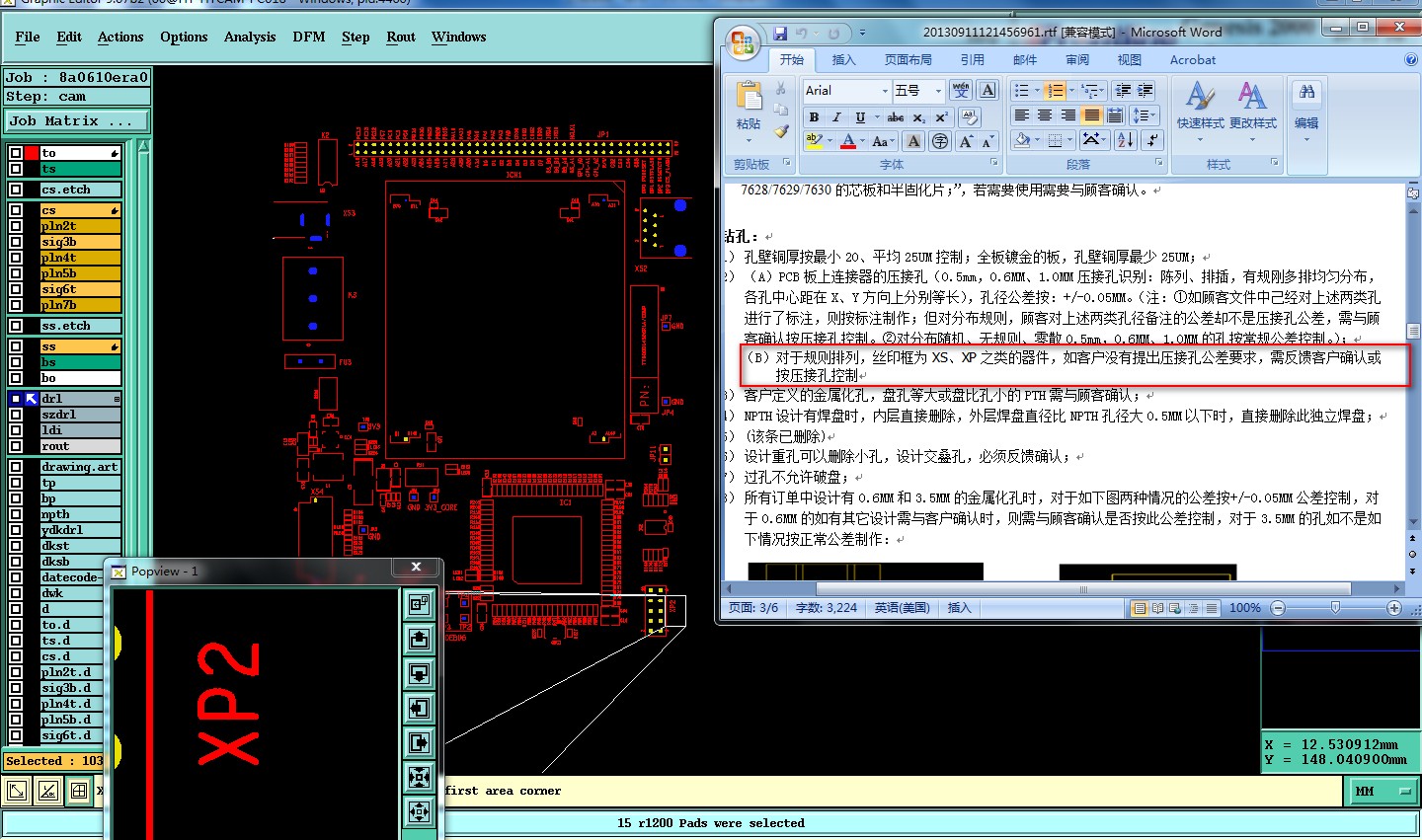Click the 页面: 3/6 page indicator

pyautogui.click(x=753, y=608)
